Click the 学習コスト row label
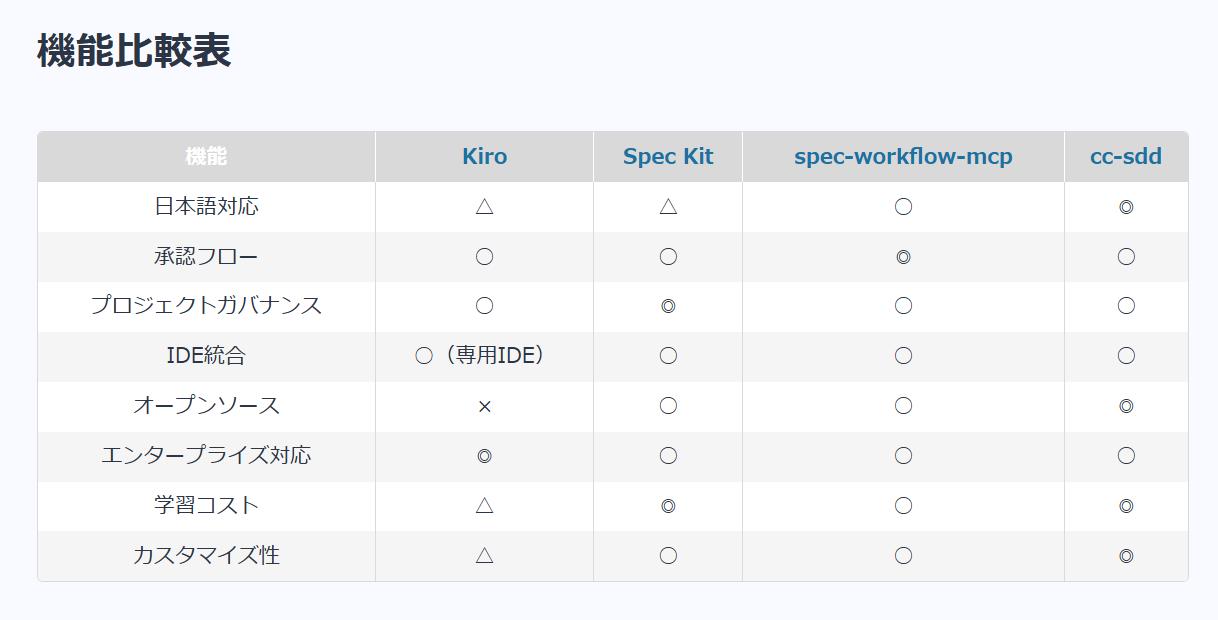The image size is (1218, 620). point(206,506)
